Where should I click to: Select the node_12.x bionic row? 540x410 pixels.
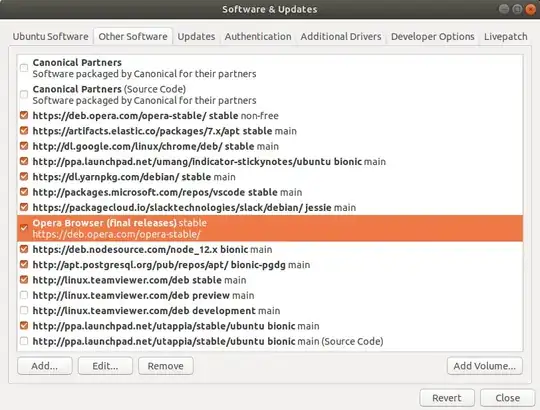click(x=270, y=249)
